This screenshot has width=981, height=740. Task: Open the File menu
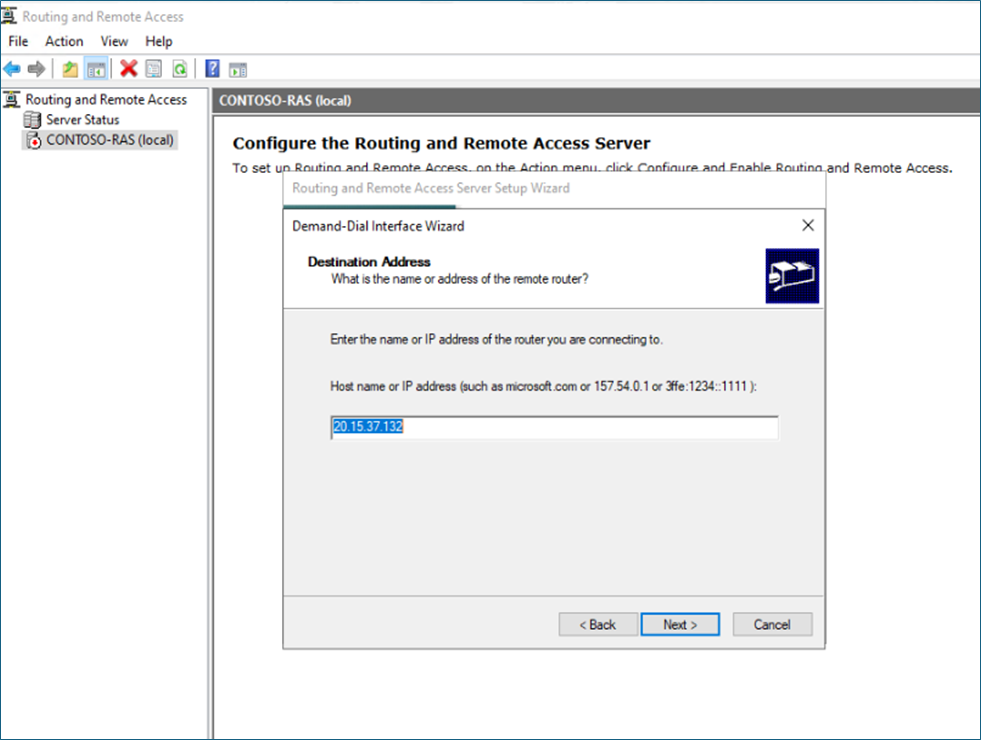point(18,41)
